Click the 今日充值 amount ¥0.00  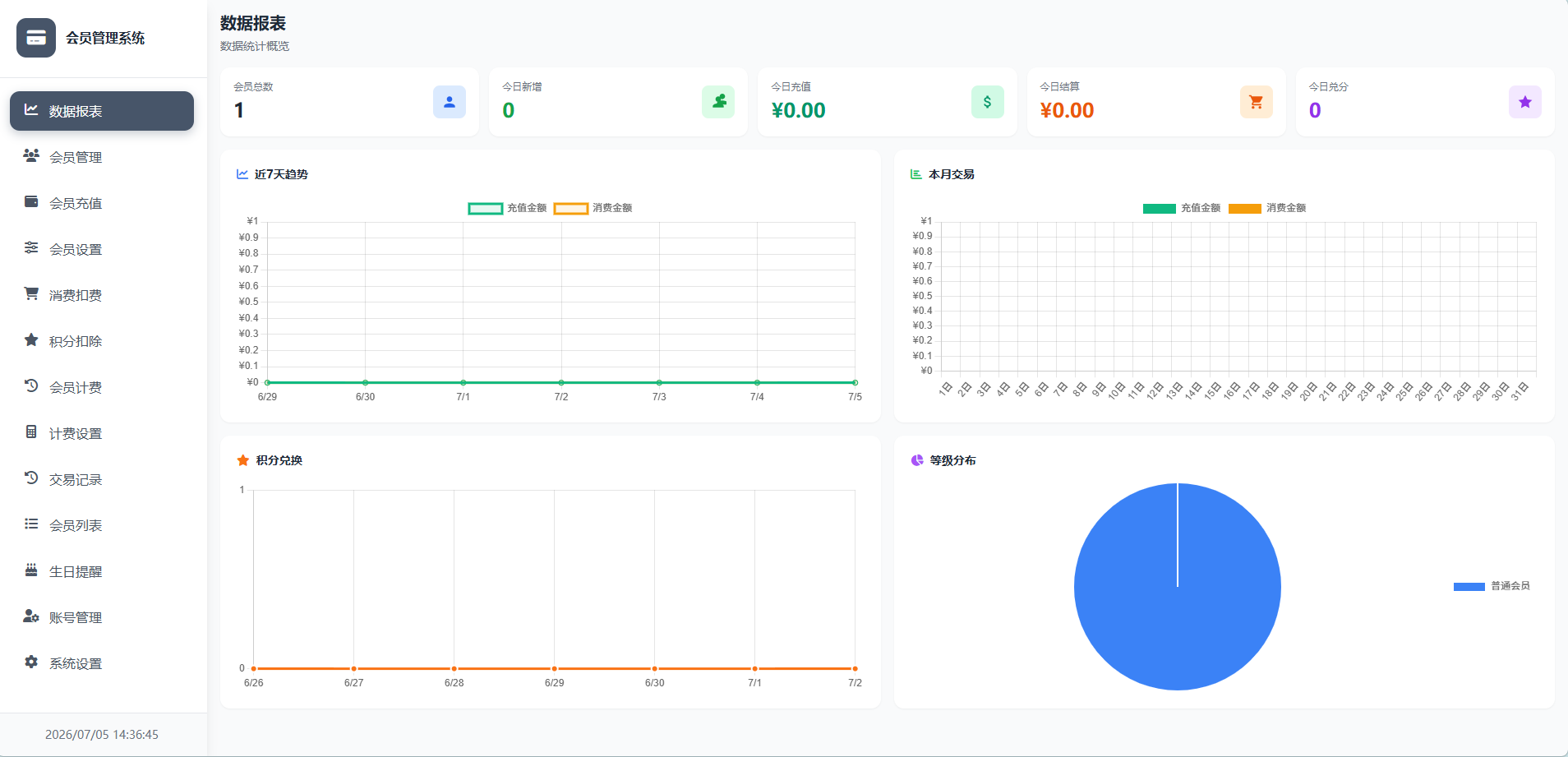pos(799,110)
